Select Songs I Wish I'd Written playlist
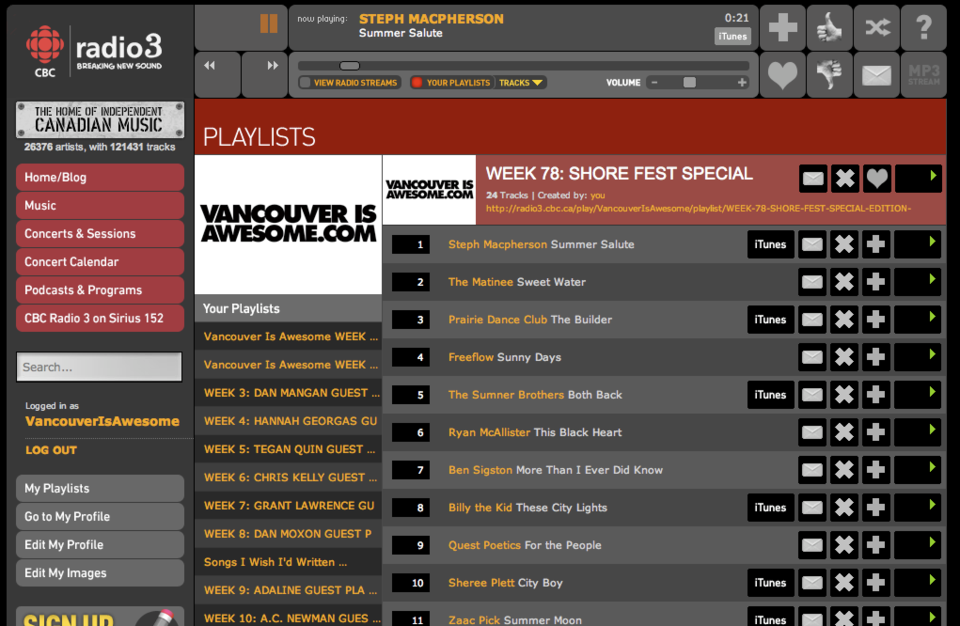The width and height of the screenshot is (960, 626). 288,562
